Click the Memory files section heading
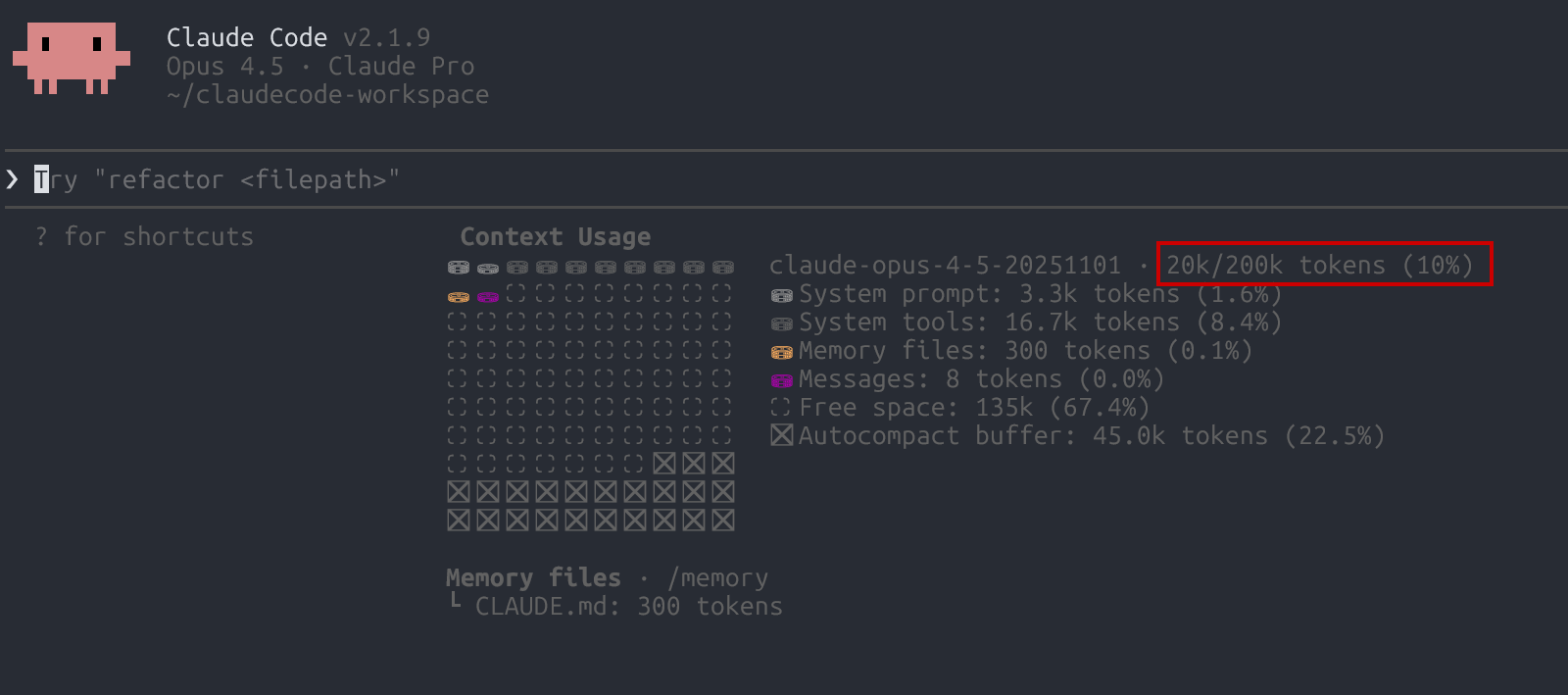The width and height of the screenshot is (1568, 695). click(x=533, y=578)
